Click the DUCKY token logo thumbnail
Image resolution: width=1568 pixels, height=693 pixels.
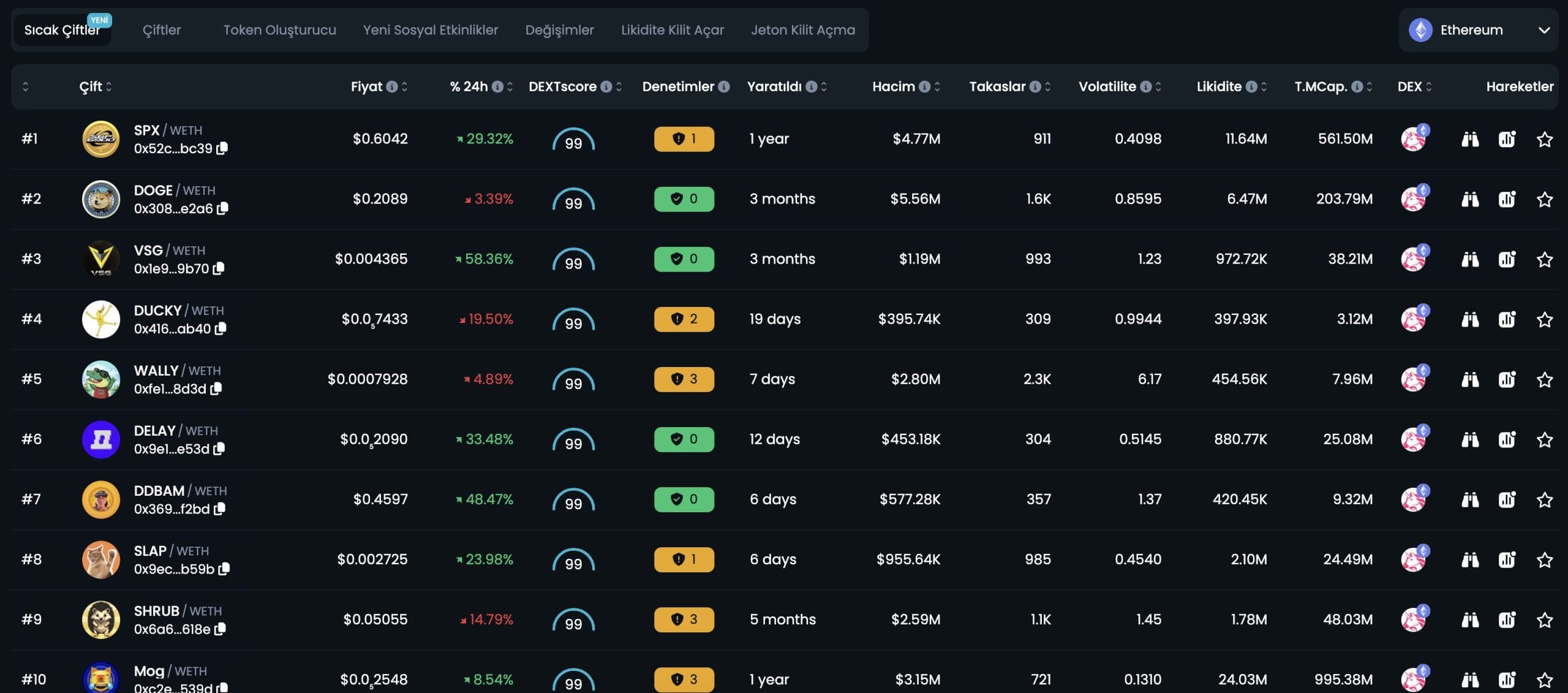pyautogui.click(x=100, y=319)
